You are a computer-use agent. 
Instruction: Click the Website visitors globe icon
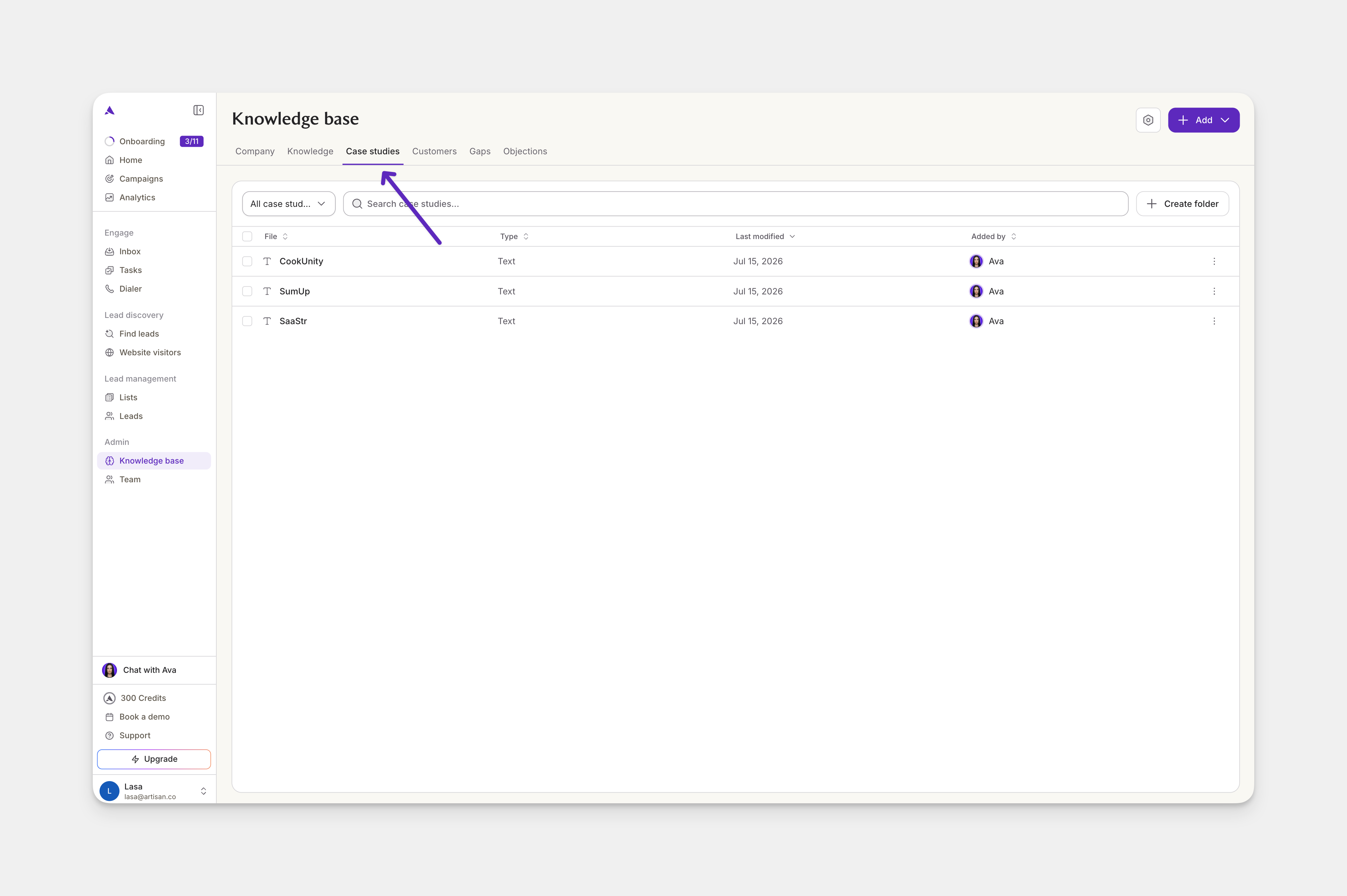(110, 353)
